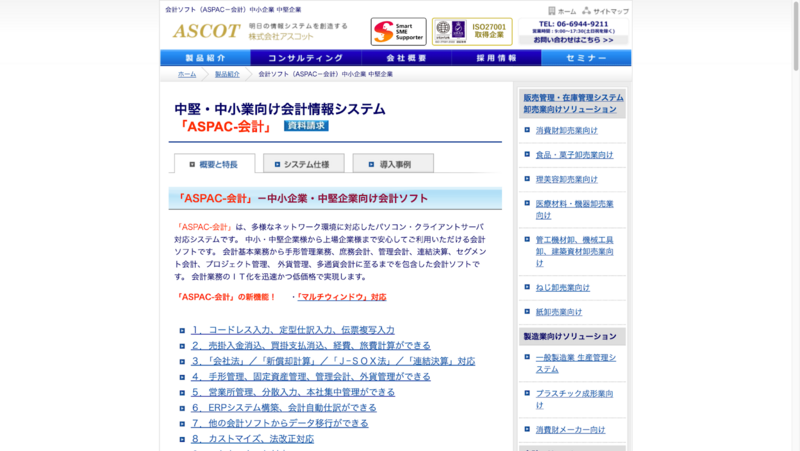The height and width of the screenshot is (451, 800).
Task: Click the bullet icon beside feature 6 ERPシステム構築
Action: pos(182,408)
